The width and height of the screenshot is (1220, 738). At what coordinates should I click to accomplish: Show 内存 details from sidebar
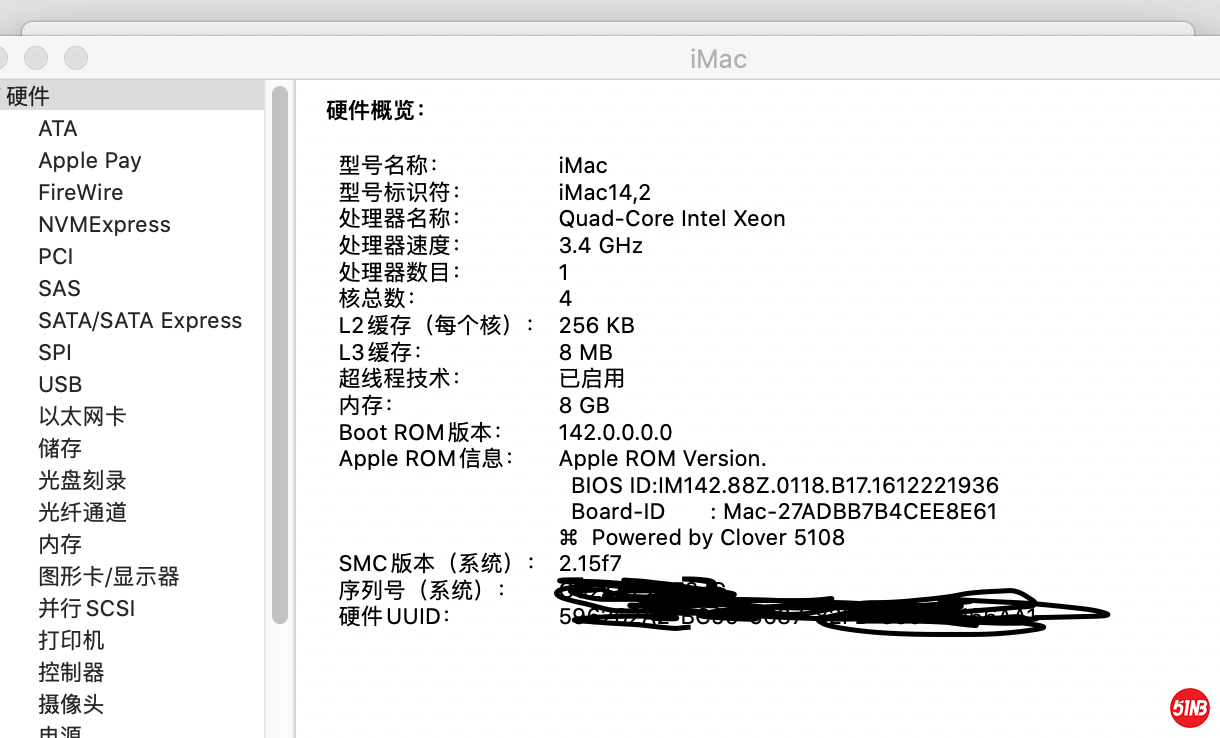click(60, 544)
